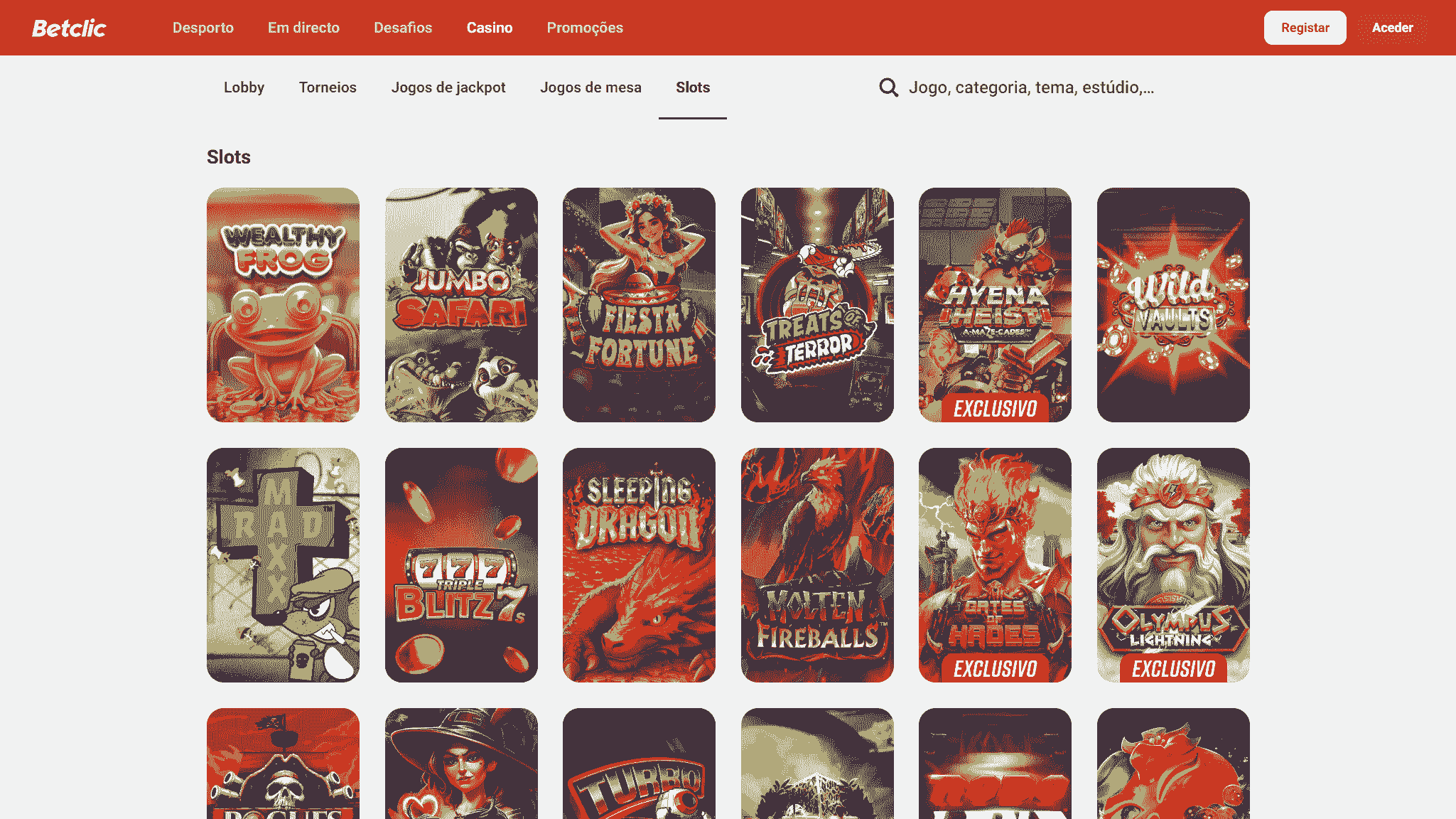The height and width of the screenshot is (819, 1456).
Task: Open the Wealthy Frog slot game
Action: 283,305
